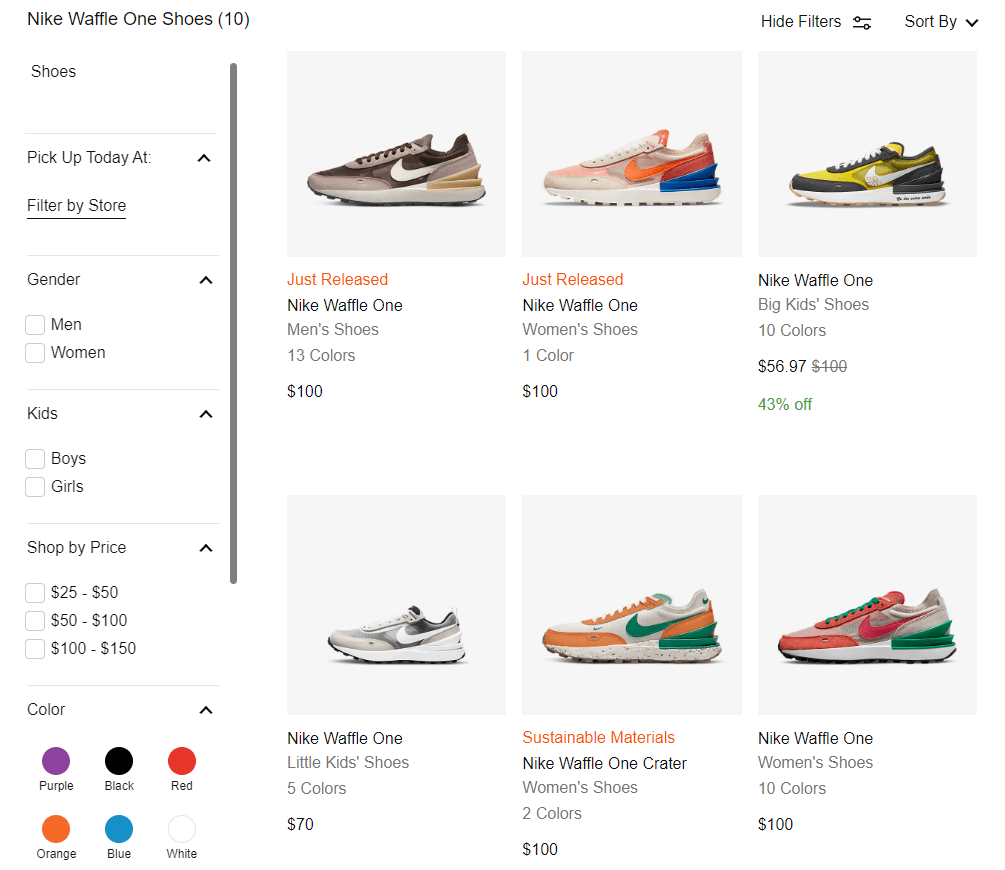Viewport: 1005px width, 870px height.
Task: Click the 1 Color text
Action: pyautogui.click(x=548, y=356)
